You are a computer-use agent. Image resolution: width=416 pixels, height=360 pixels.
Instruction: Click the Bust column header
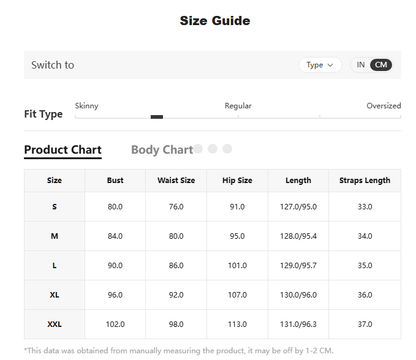[115, 180]
